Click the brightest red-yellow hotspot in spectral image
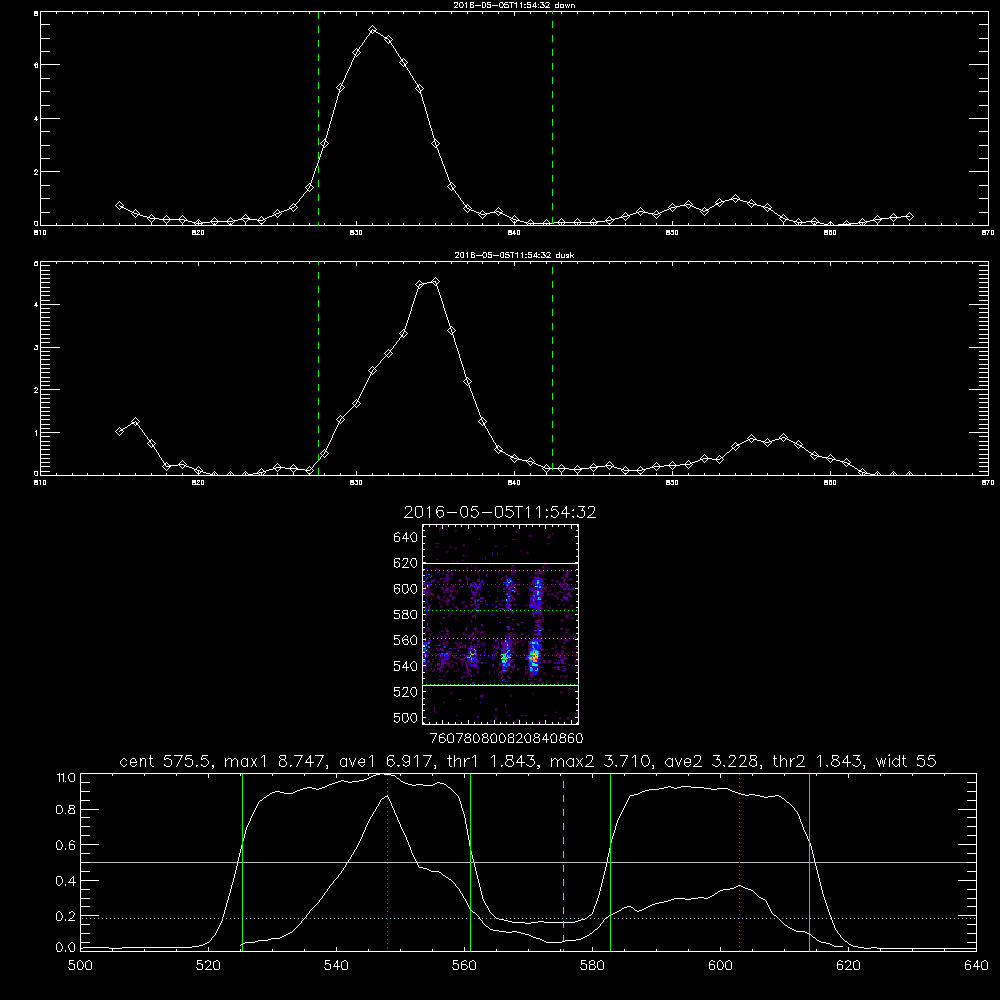The height and width of the screenshot is (1000, 1000). [534, 655]
